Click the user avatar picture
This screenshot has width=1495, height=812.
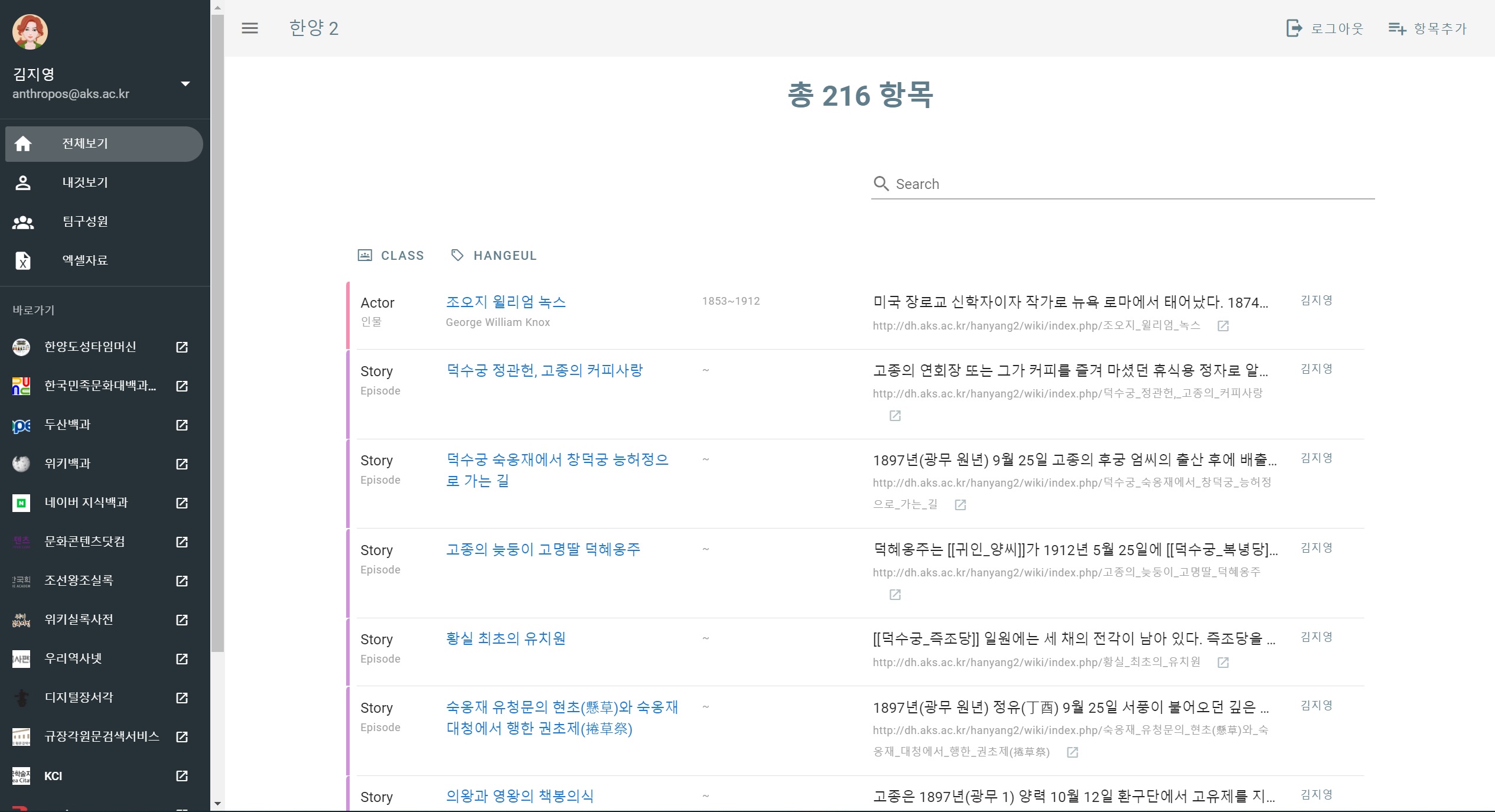(x=30, y=32)
